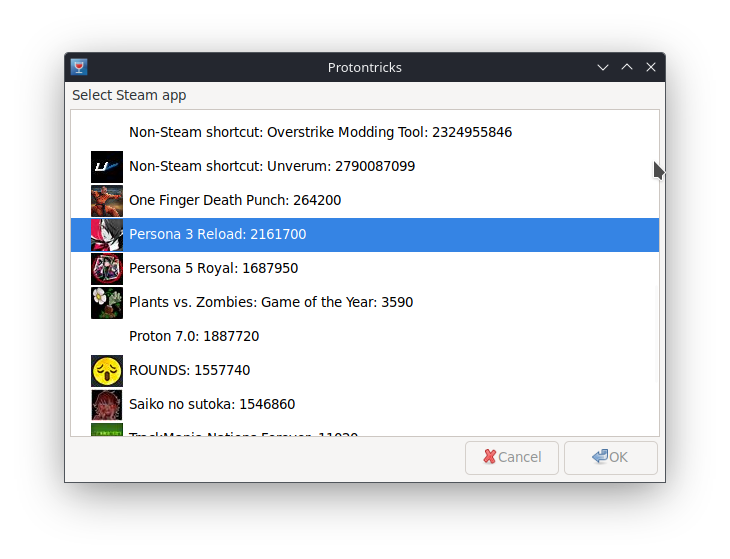Select Saiko no sutoka: 1546860

pos(365,404)
